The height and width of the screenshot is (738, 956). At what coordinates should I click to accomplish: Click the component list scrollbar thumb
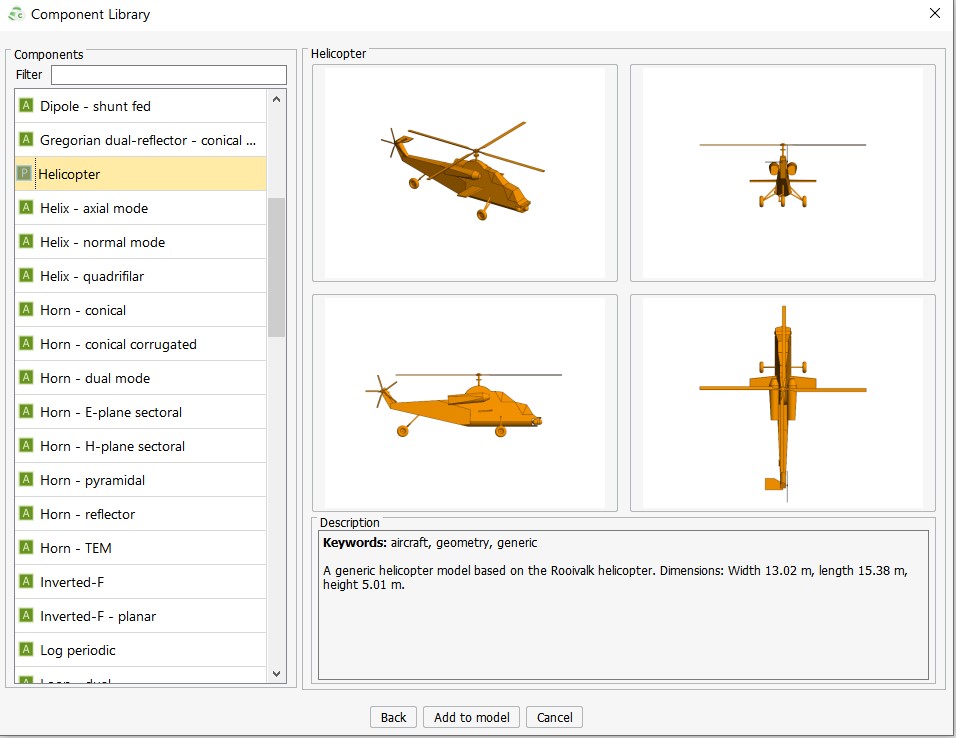point(276,266)
